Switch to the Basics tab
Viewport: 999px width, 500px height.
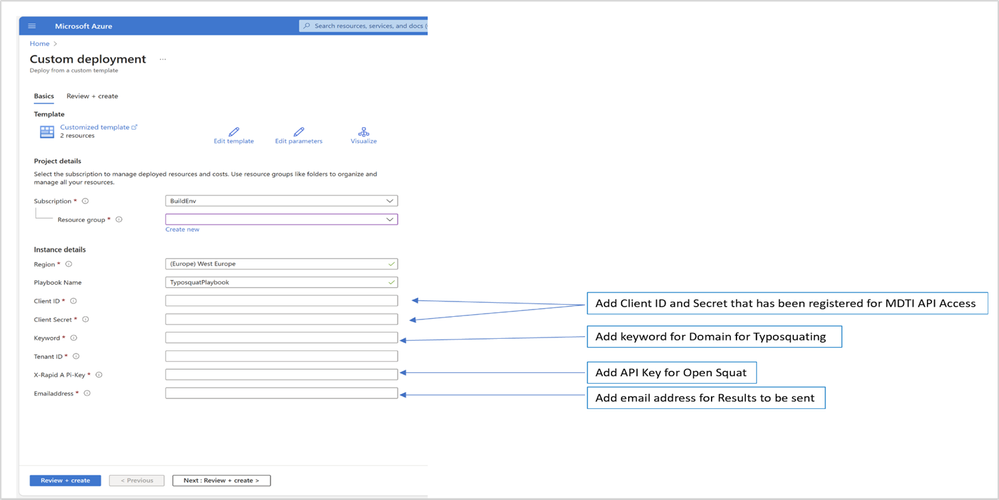click(x=44, y=96)
